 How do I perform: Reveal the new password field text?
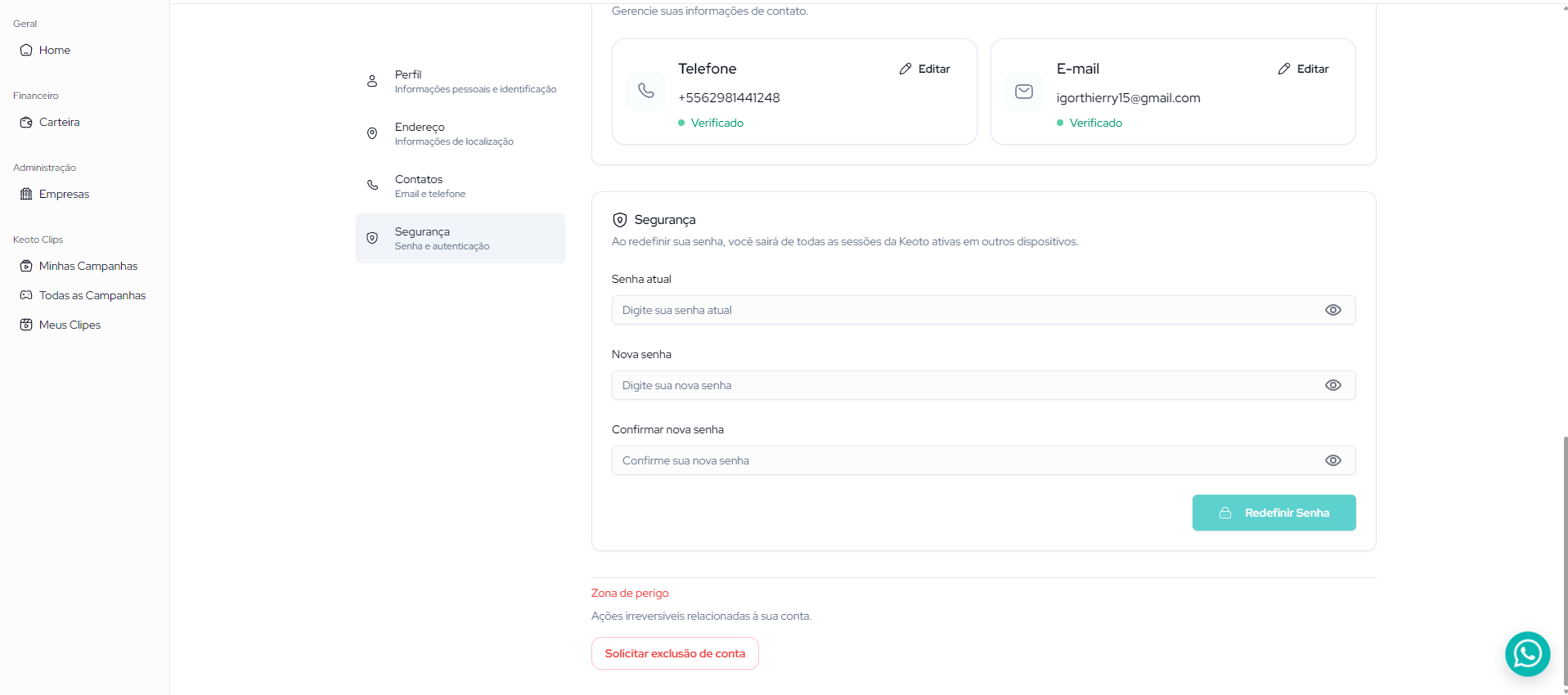tap(1332, 385)
